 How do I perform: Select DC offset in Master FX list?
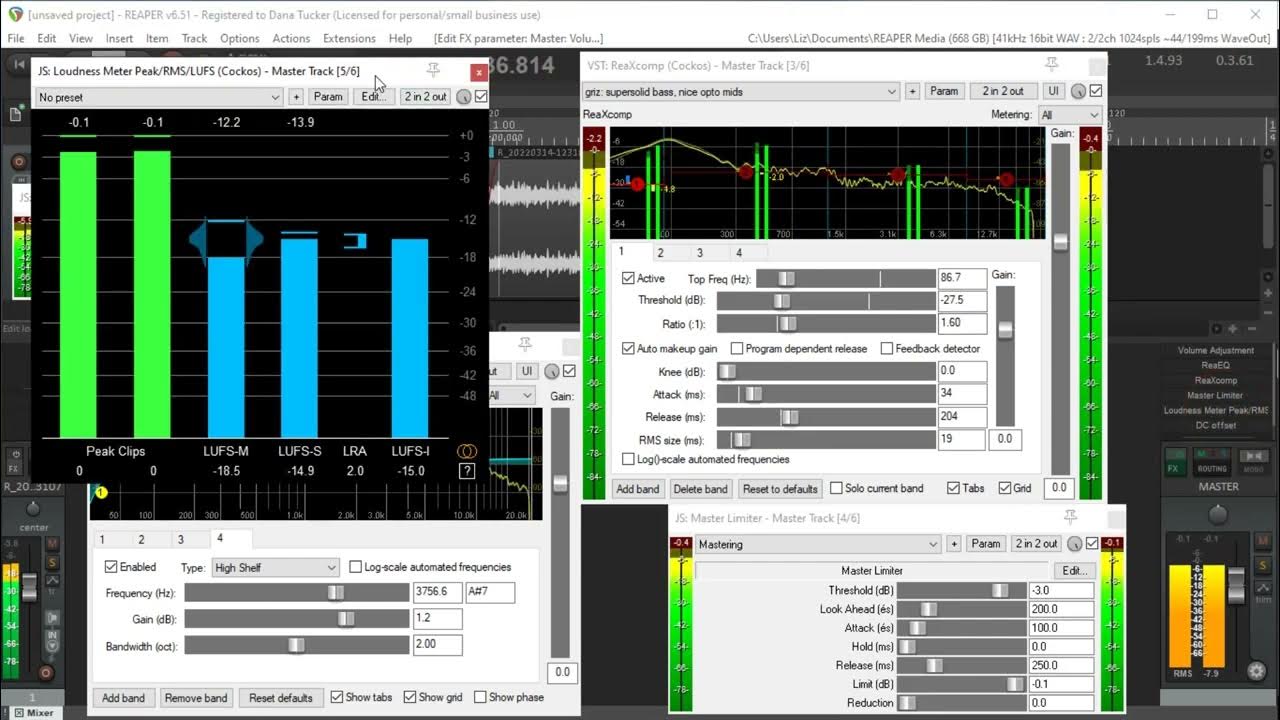(1216, 425)
